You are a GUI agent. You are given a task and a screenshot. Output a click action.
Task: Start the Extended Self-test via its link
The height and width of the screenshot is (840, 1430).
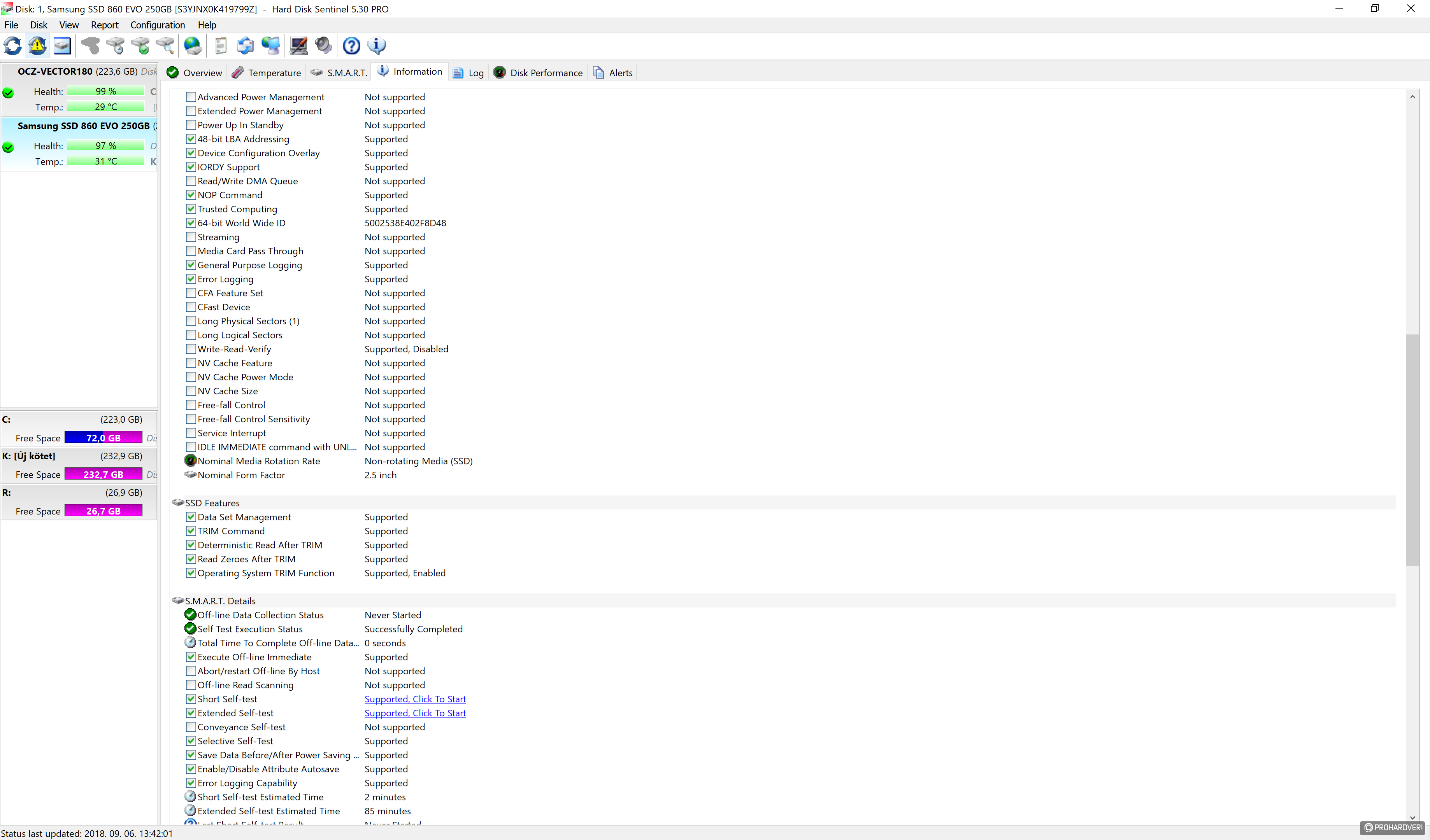pos(415,713)
